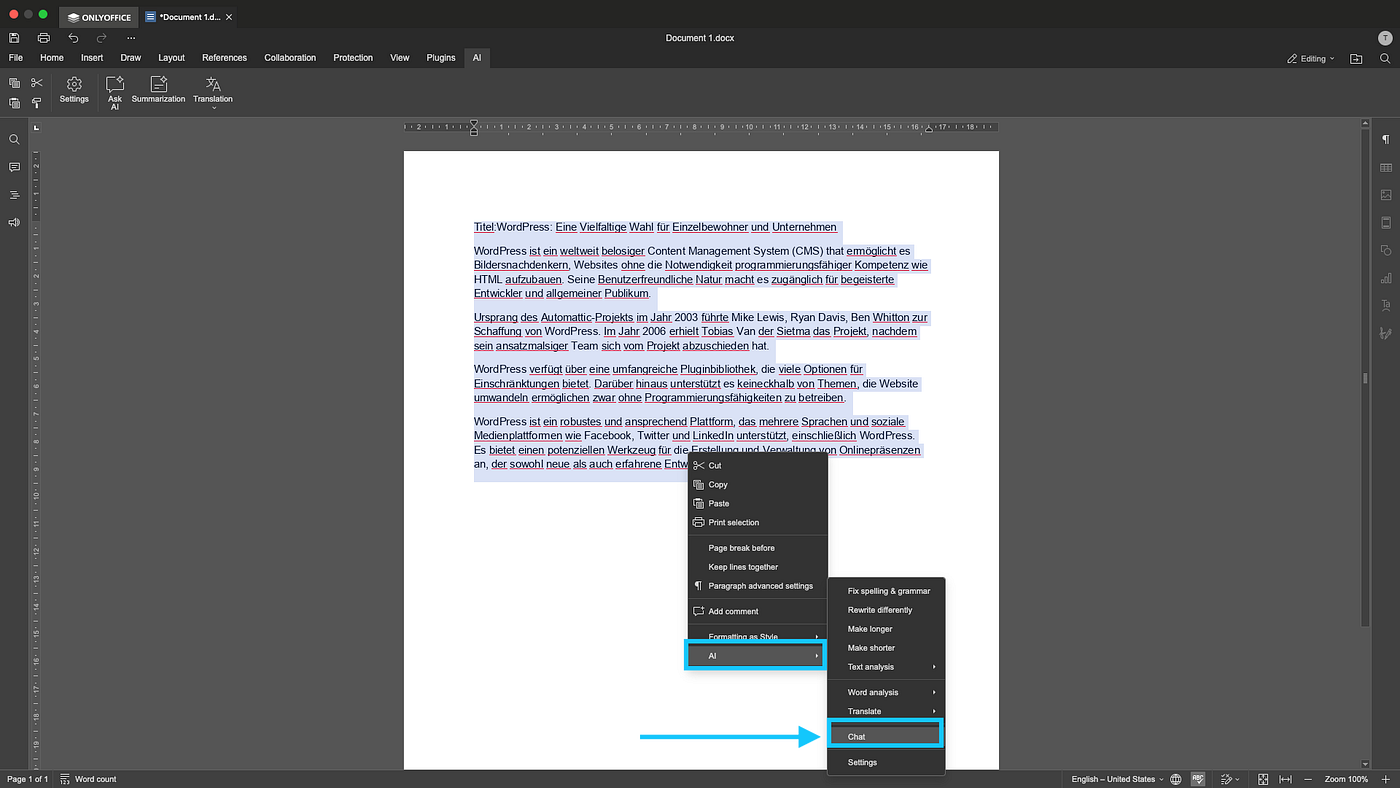
Task: Click the Print icon in quick access bar
Action: [44, 38]
